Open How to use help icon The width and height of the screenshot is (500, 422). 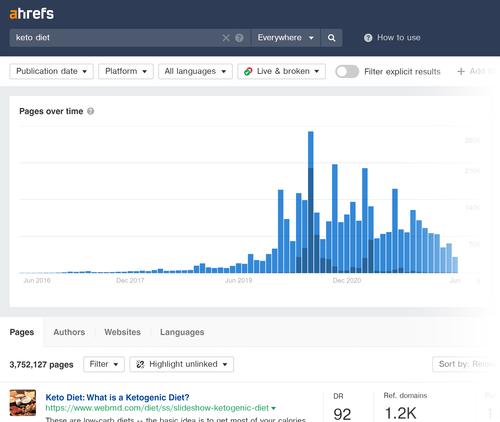[x=368, y=38]
